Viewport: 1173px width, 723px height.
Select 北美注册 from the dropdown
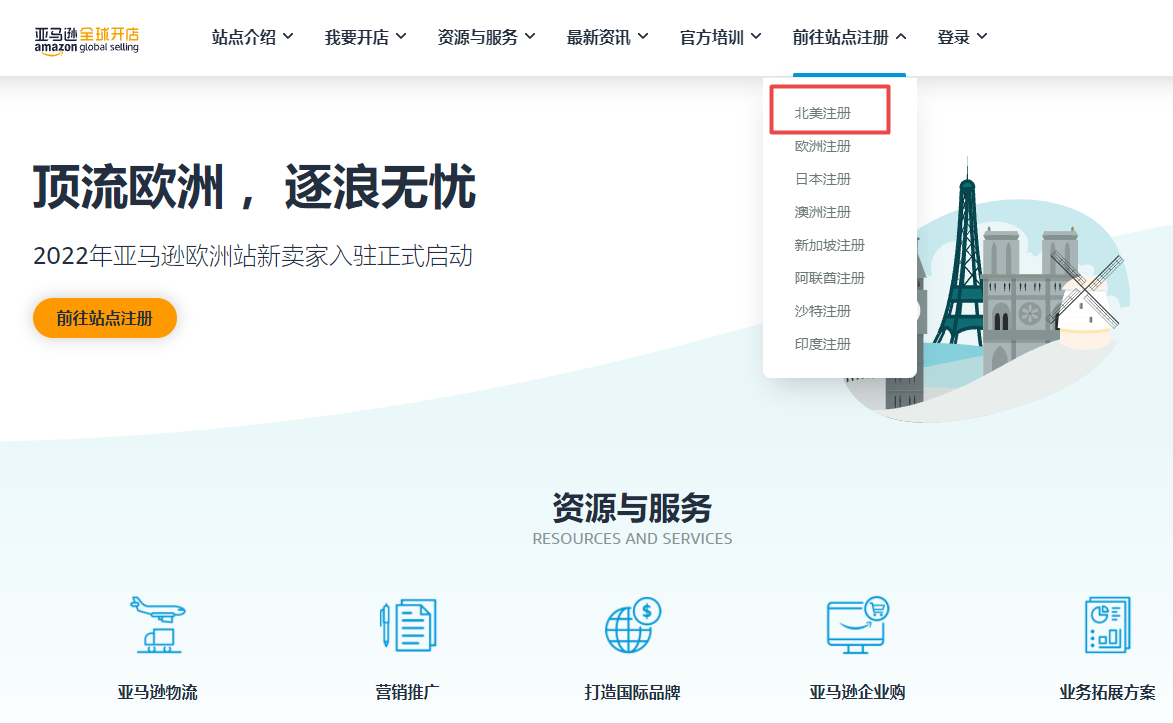pyautogui.click(x=823, y=113)
